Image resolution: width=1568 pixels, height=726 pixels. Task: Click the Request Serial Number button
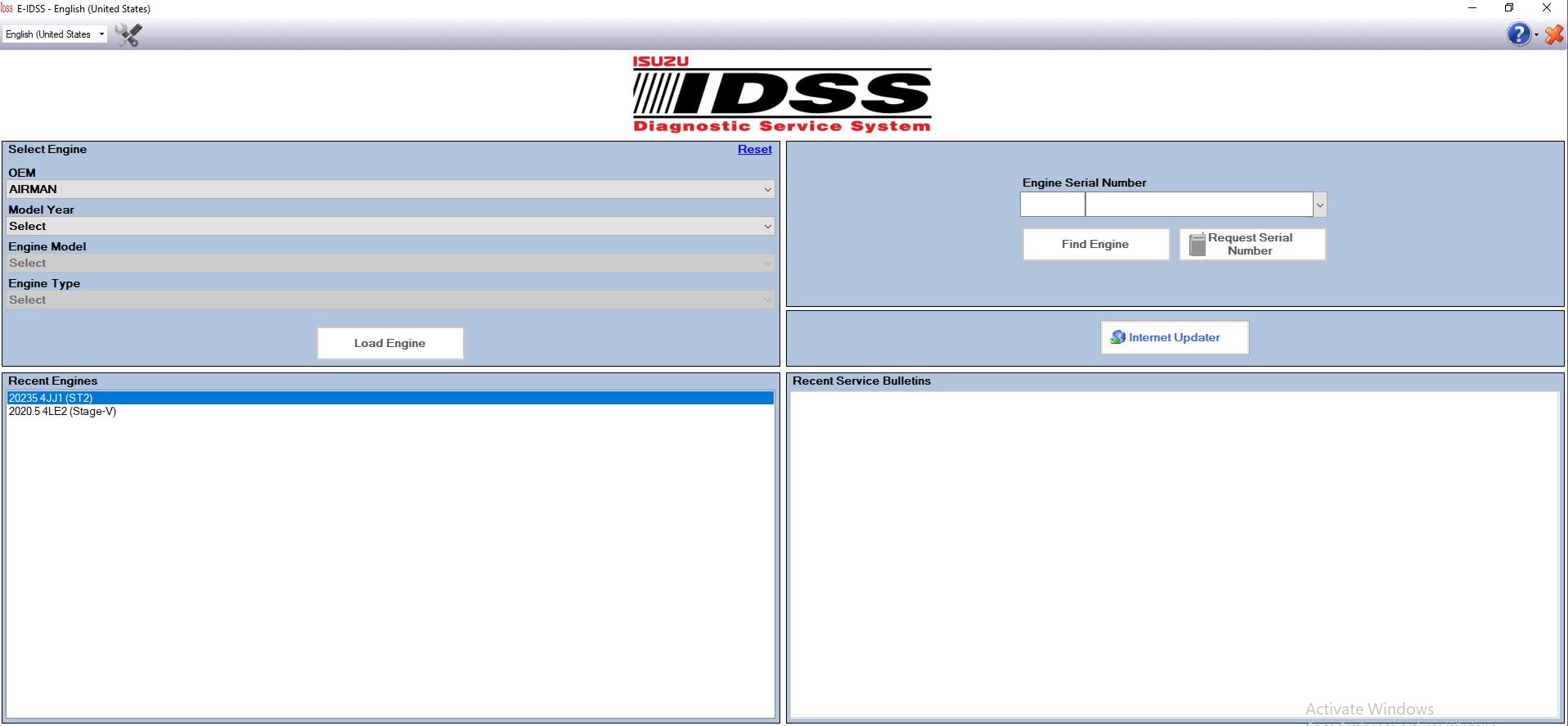click(1251, 244)
